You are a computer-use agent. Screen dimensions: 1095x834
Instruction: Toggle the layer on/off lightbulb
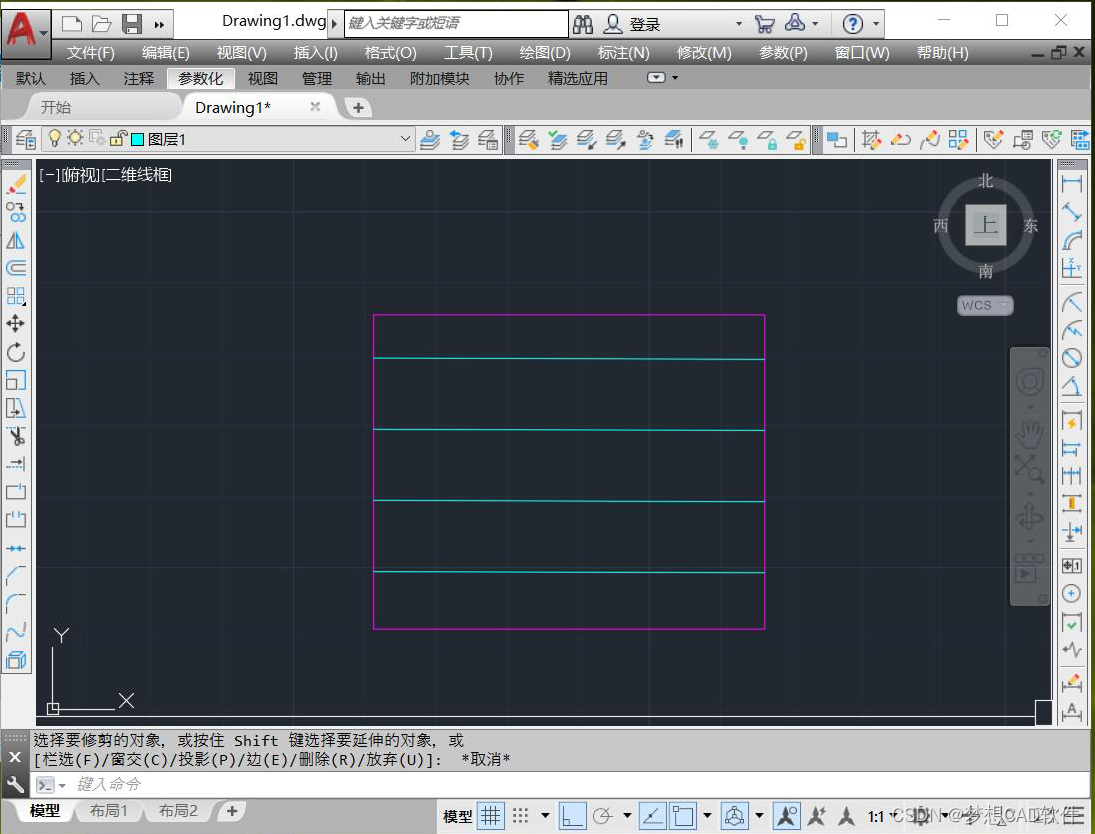pyautogui.click(x=54, y=138)
